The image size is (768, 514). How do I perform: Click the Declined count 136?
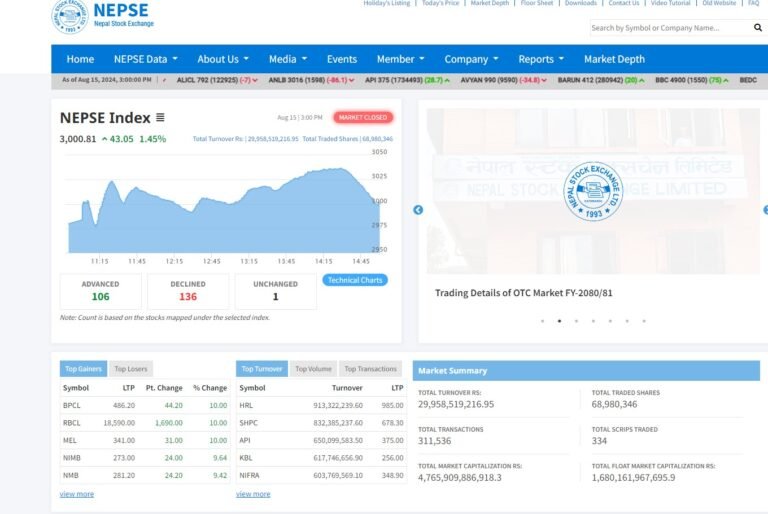tap(188, 296)
